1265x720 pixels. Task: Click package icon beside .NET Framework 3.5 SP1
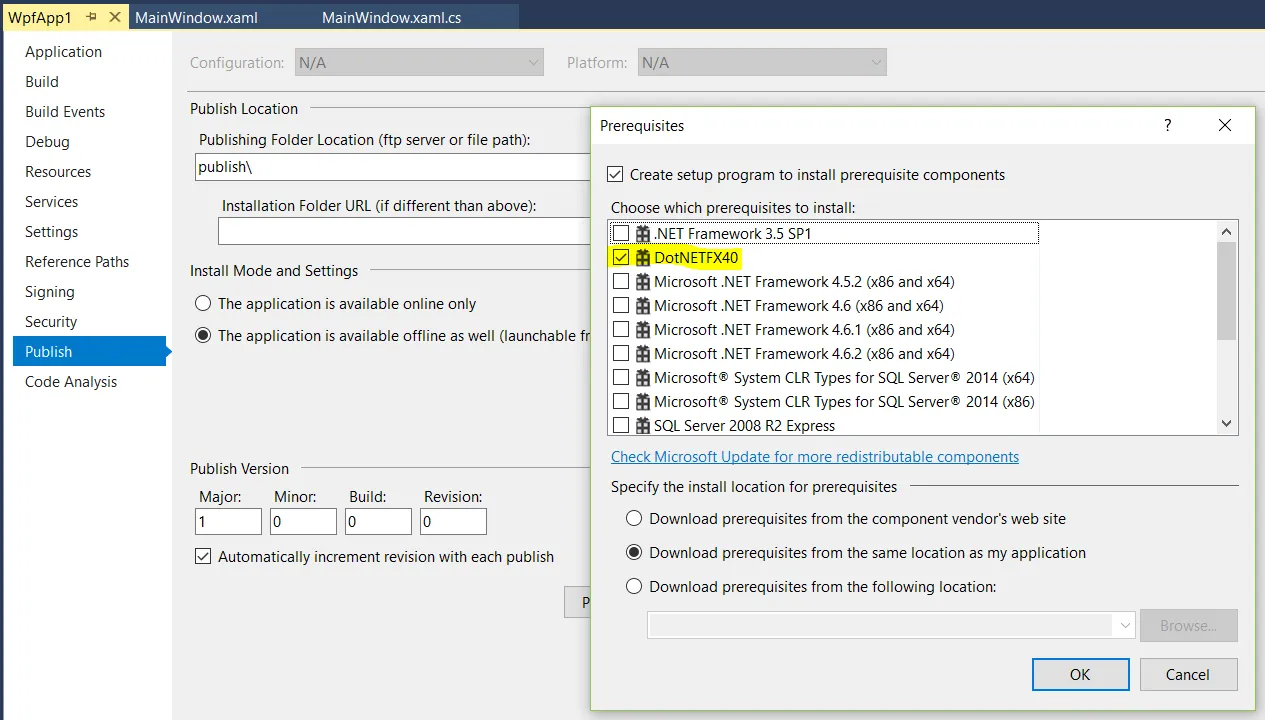pos(643,234)
